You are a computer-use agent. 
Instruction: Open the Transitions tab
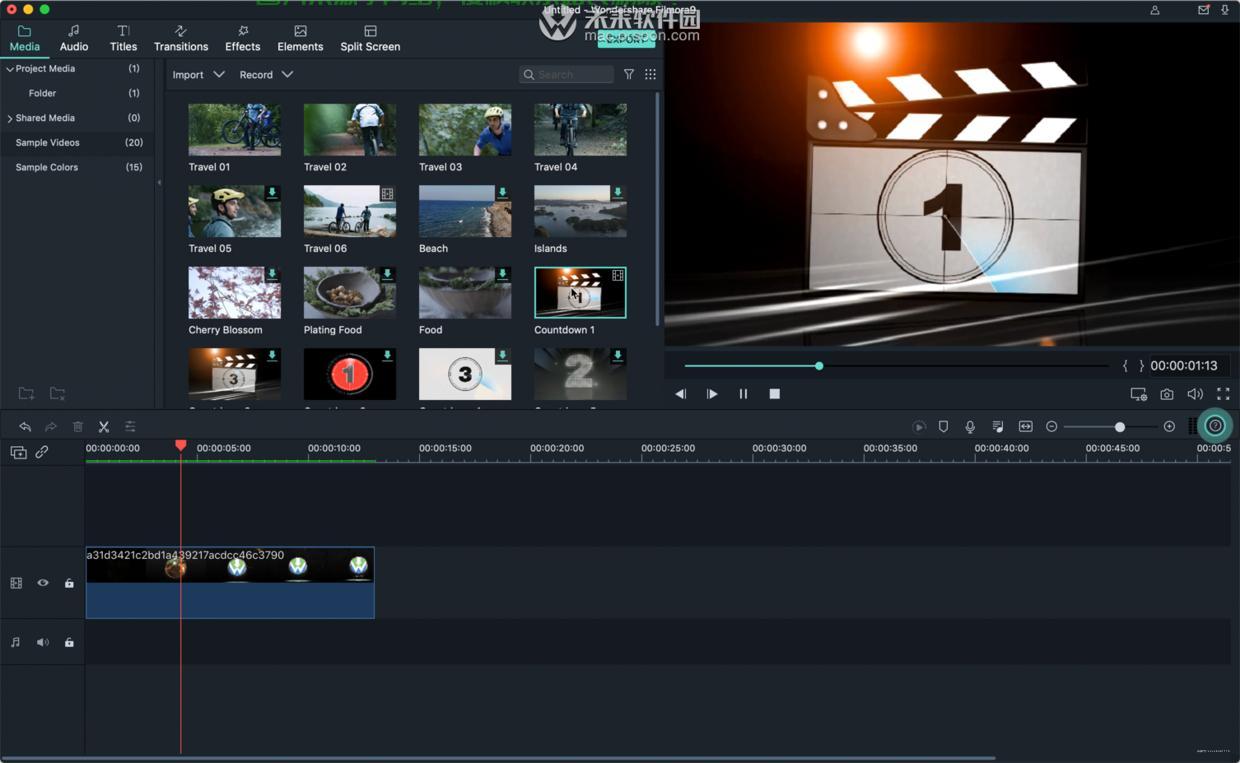[181, 38]
